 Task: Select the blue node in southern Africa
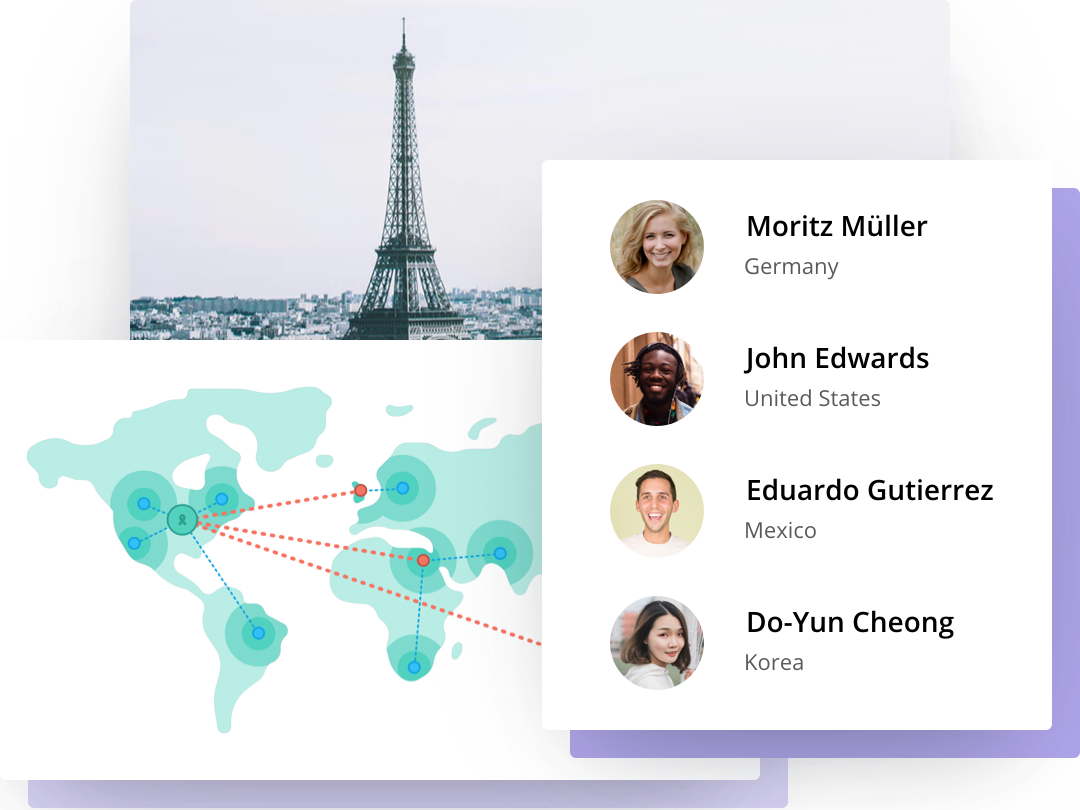(414, 667)
